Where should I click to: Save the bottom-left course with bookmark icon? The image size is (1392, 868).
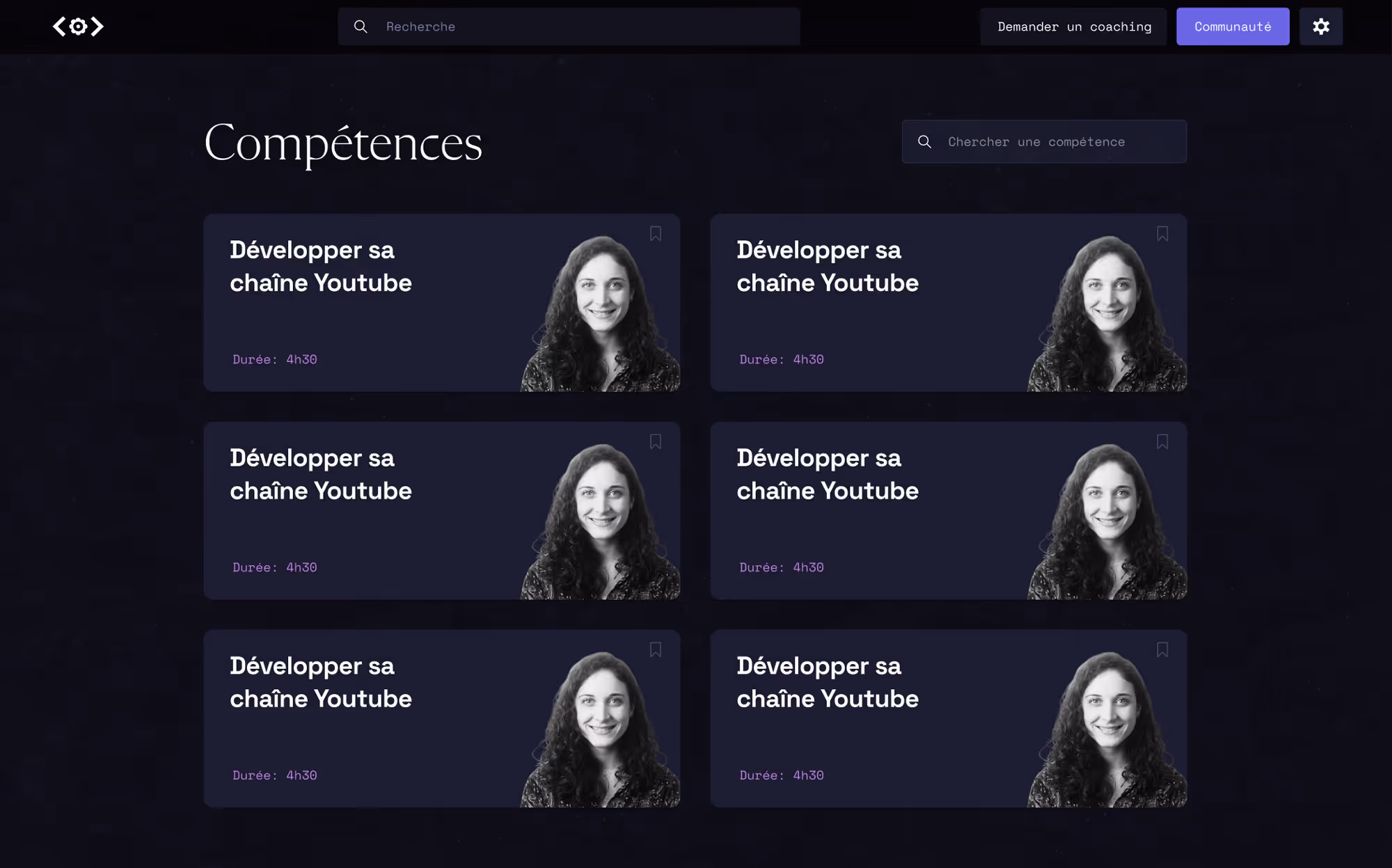656,650
